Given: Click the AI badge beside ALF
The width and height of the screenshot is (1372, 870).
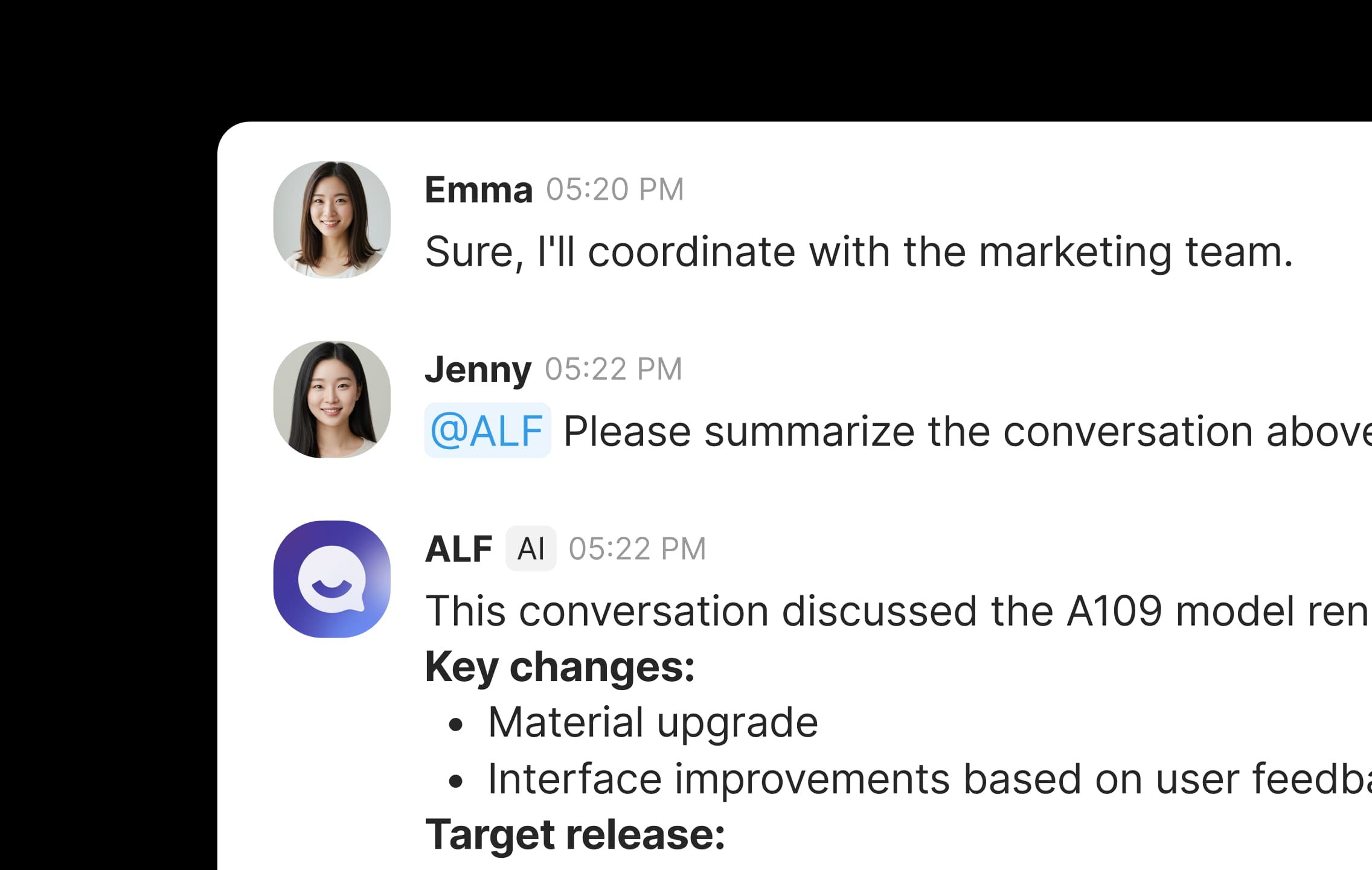Looking at the screenshot, I should pos(531,549).
